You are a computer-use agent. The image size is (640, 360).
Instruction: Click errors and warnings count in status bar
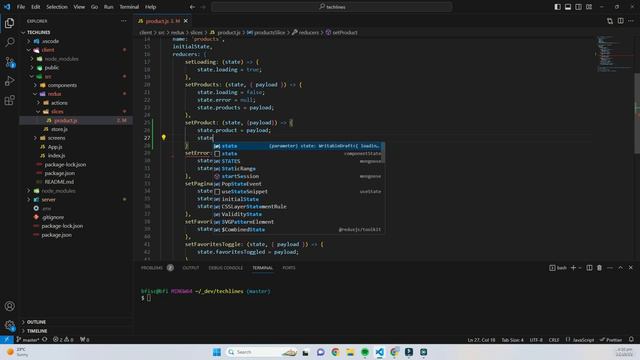tap(63, 340)
